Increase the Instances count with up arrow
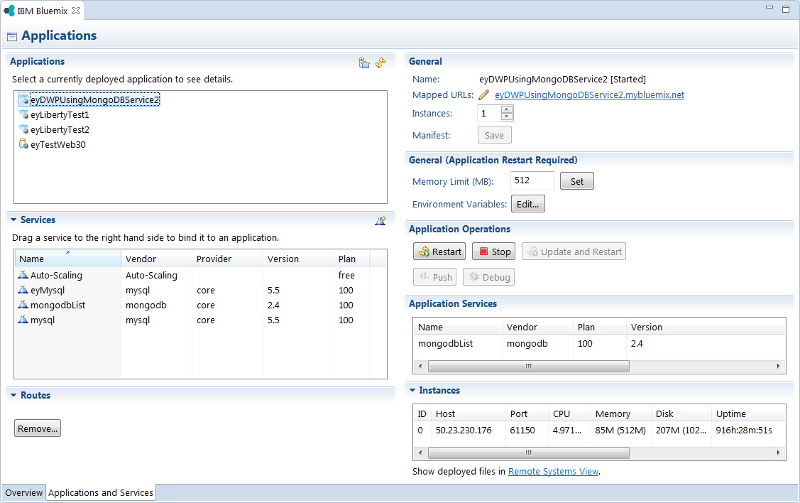 [507, 109]
